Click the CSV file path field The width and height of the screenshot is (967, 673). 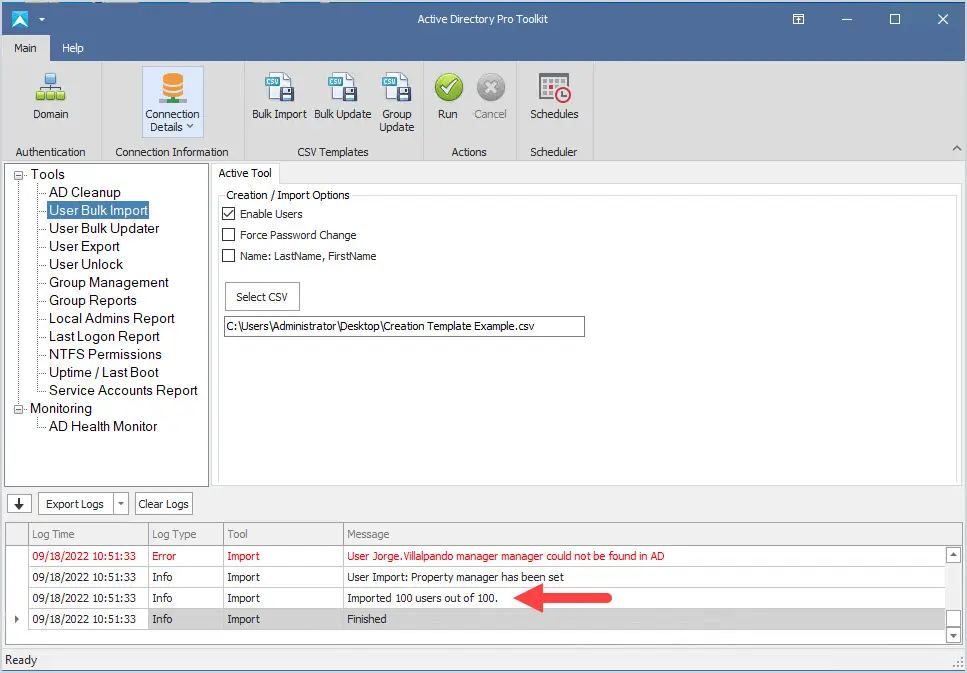404,326
